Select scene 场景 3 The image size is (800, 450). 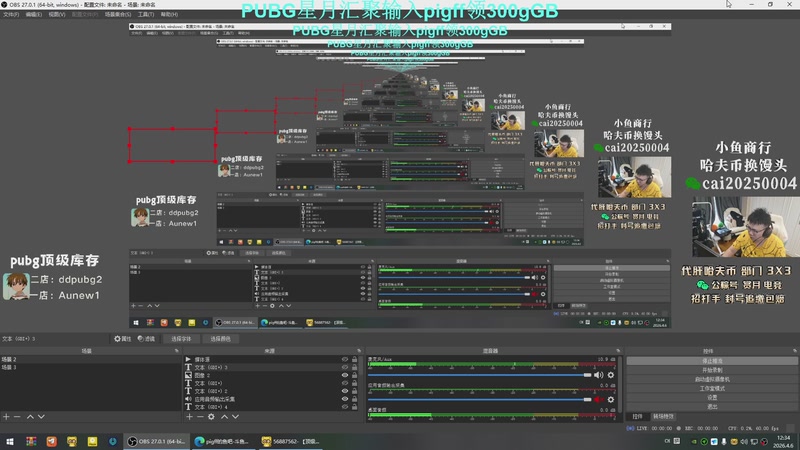[x=91, y=367]
